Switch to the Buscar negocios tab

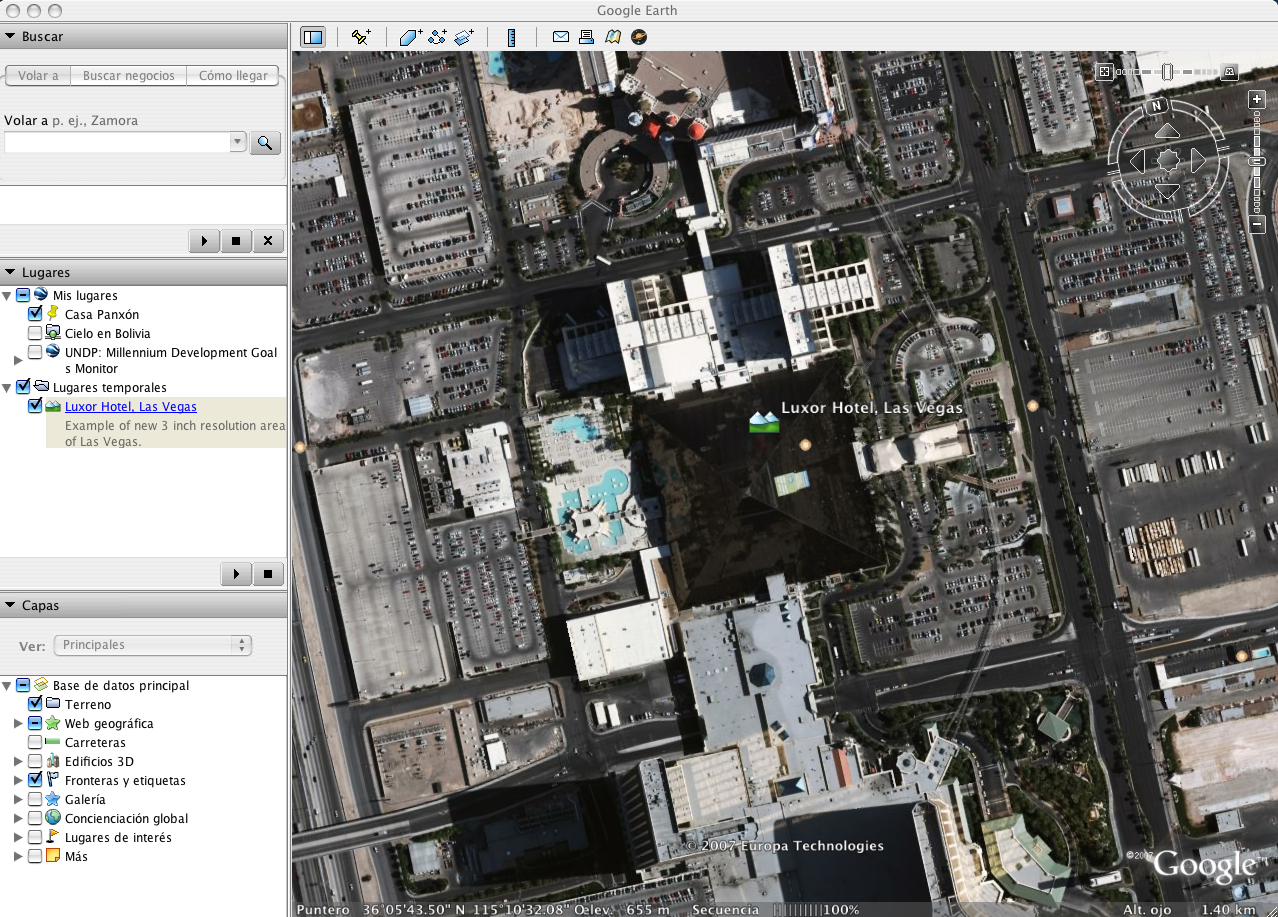[x=129, y=75]
